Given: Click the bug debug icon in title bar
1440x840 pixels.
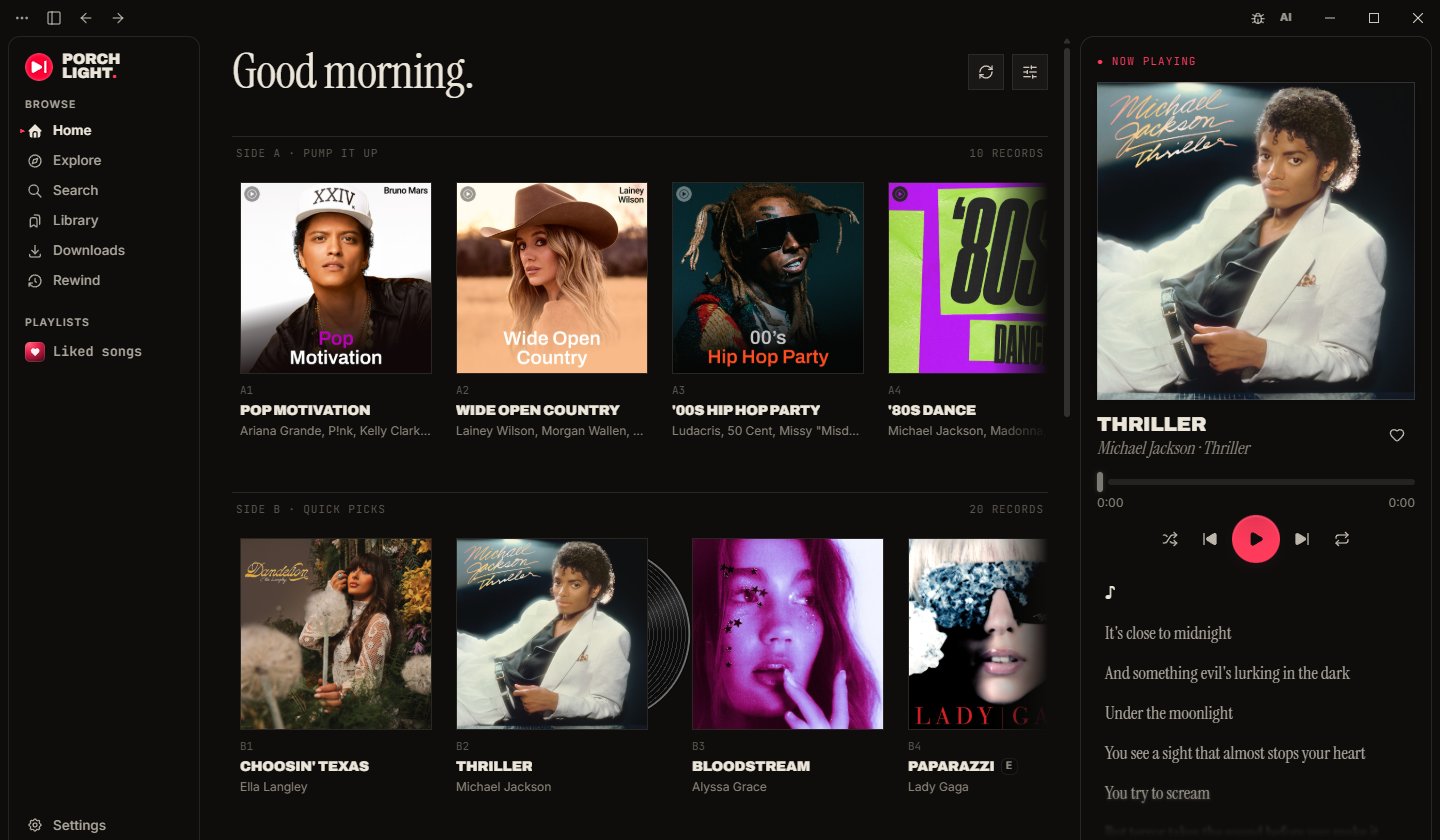Looking at the screenshot, I should 1258,18.
